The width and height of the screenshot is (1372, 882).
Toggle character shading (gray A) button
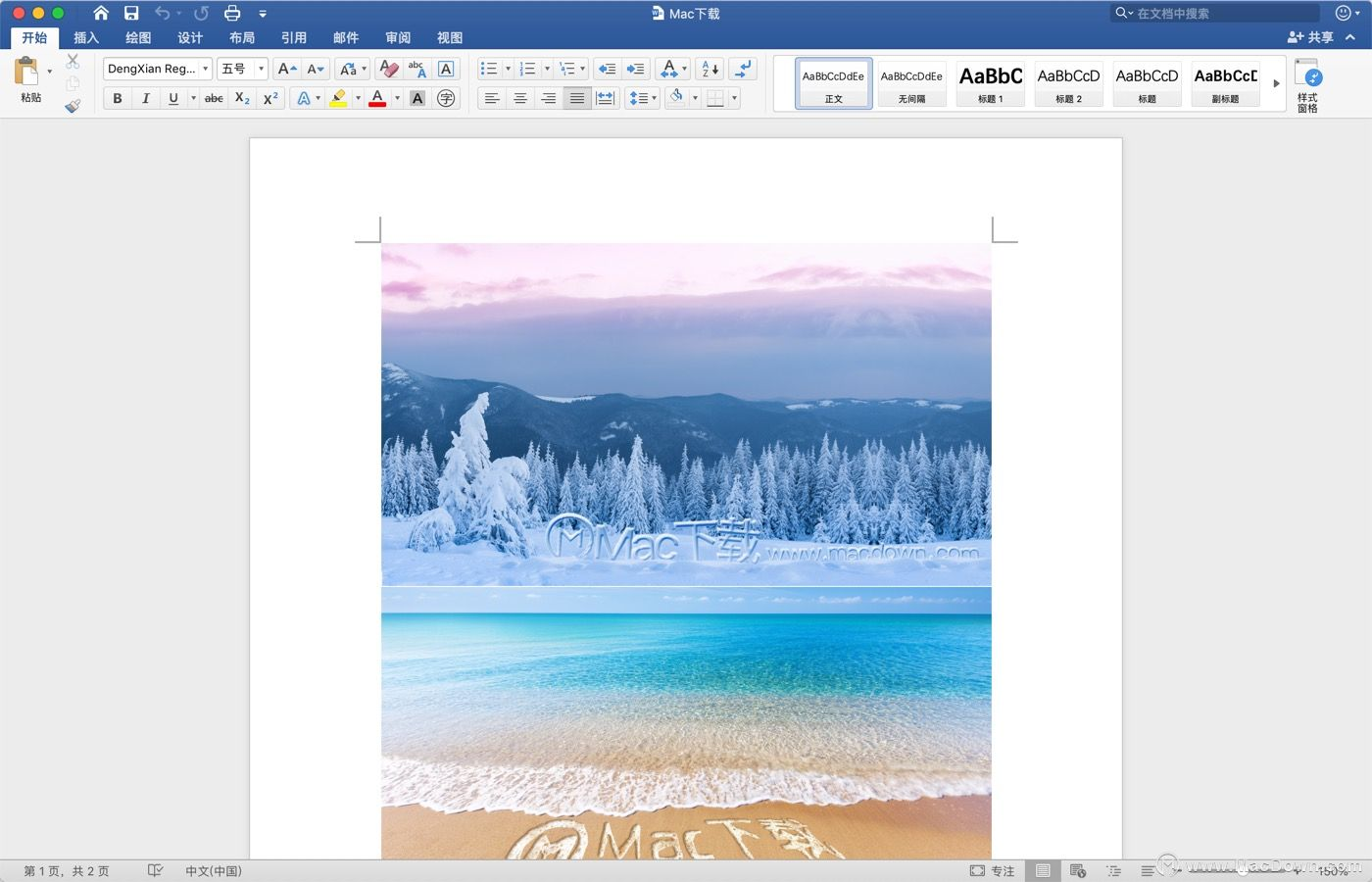click(417, 98)
